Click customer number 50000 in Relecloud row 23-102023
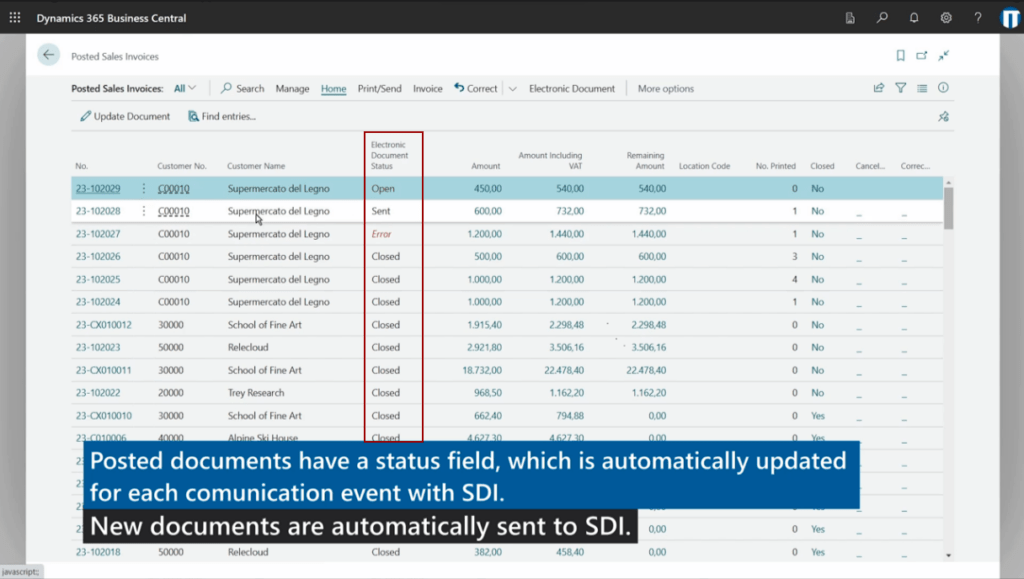 tap(170, 347)
